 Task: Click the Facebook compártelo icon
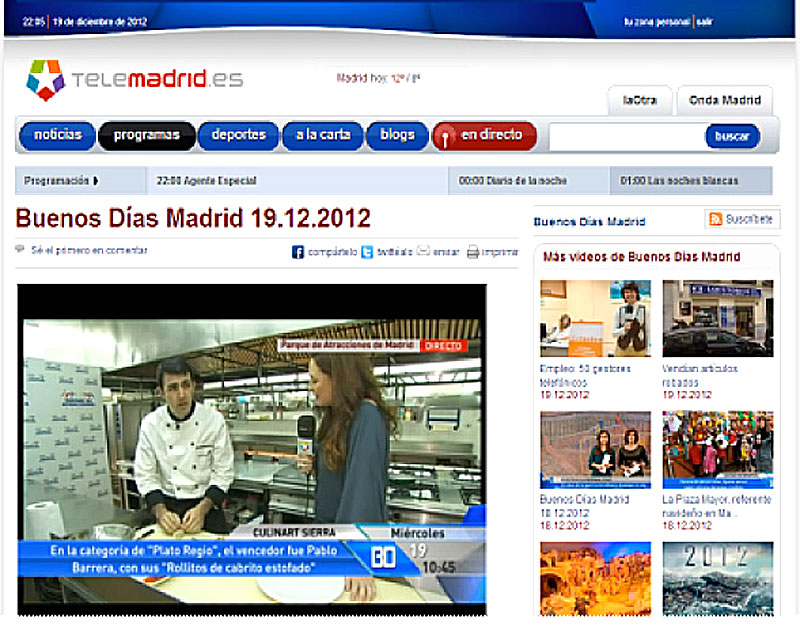pos(298,252)
